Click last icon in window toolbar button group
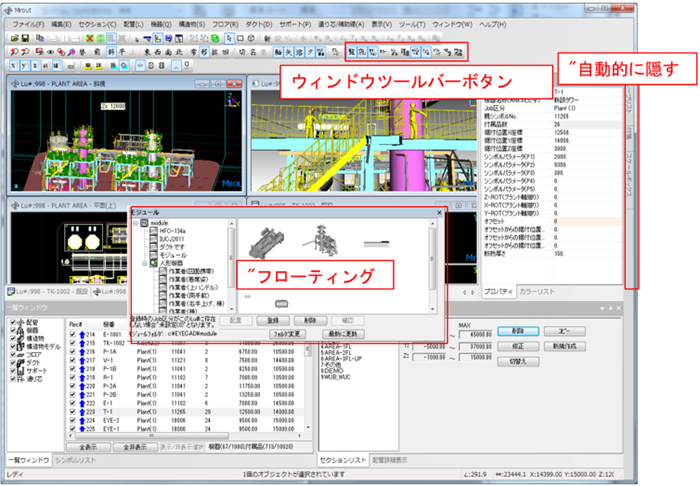This screenshot has width=700, height=486. [458, 50]
